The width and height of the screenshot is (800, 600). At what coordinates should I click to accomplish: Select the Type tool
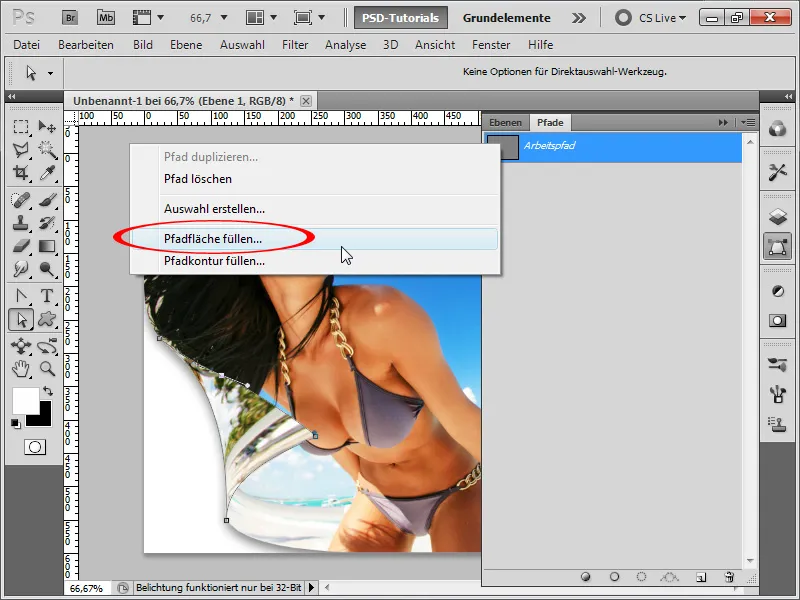[47, 296]
